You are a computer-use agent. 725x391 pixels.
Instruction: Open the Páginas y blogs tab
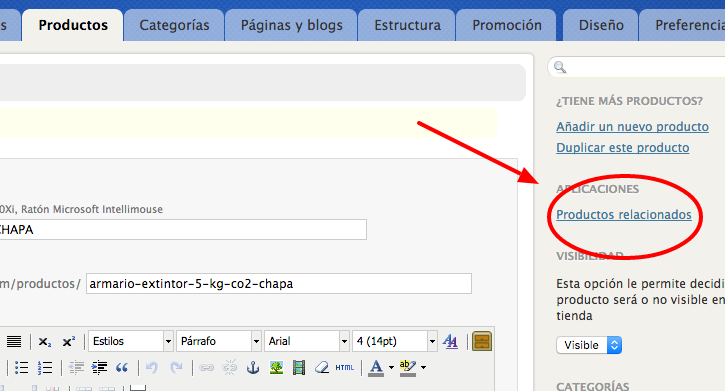click(291, 25)
